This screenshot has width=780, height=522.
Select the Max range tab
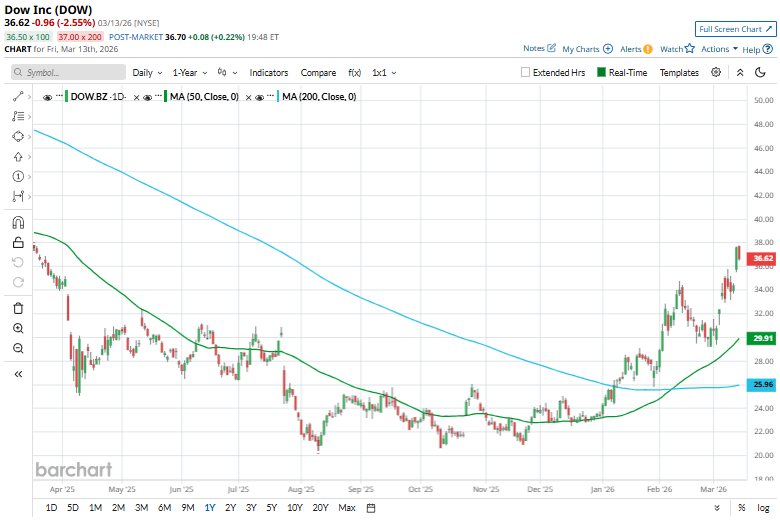(x=347, y=508)
